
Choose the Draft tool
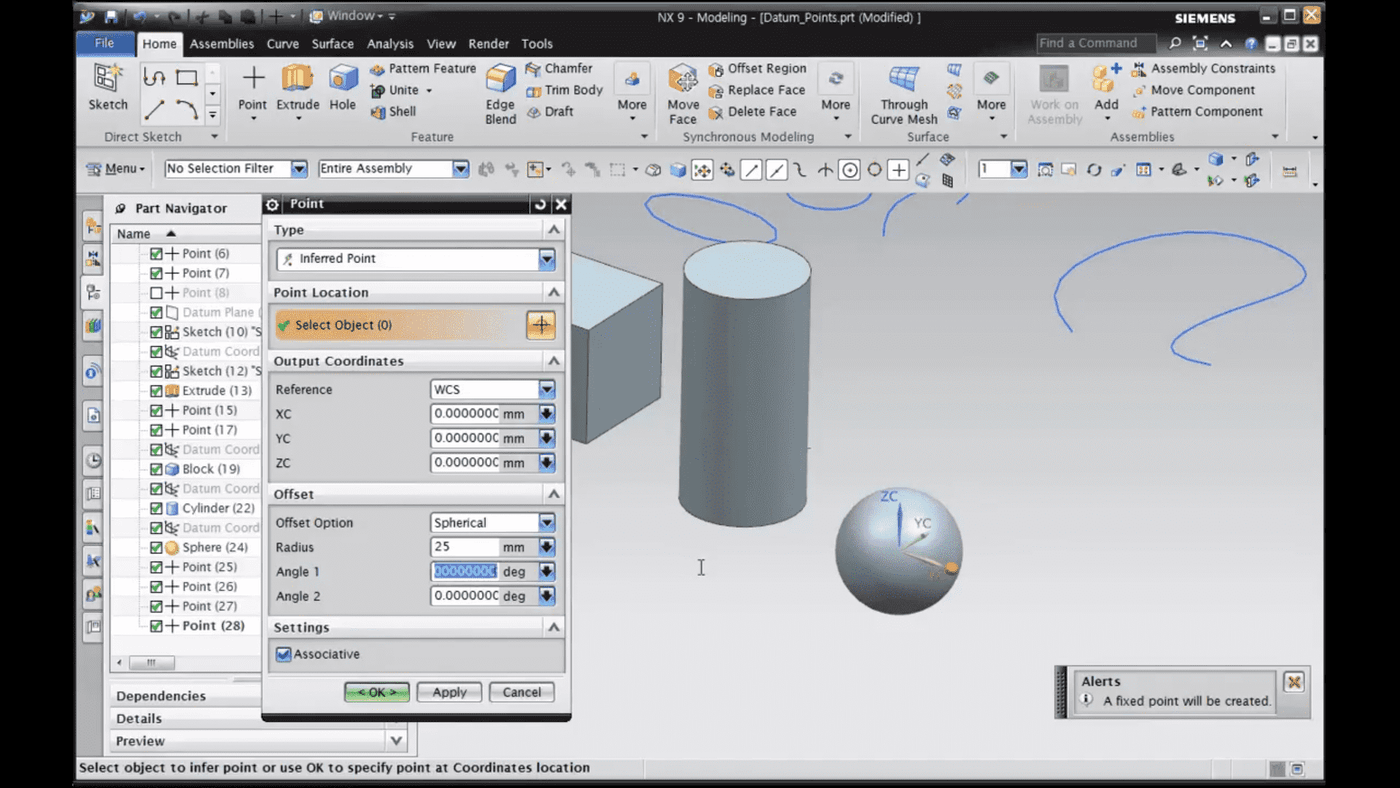click(550, 112)
